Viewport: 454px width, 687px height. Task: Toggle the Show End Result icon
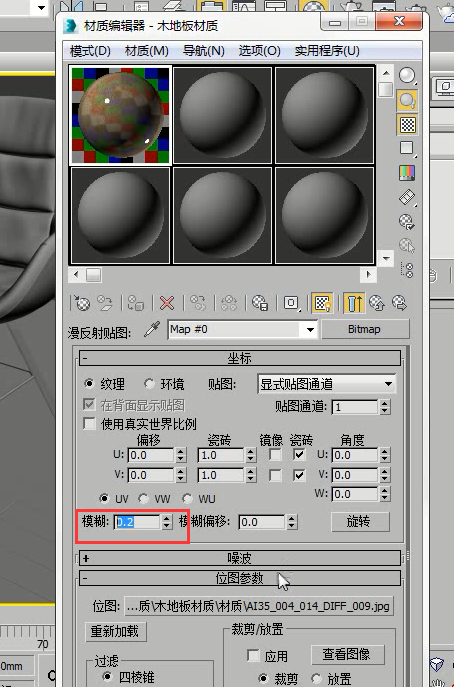point(354,303)
